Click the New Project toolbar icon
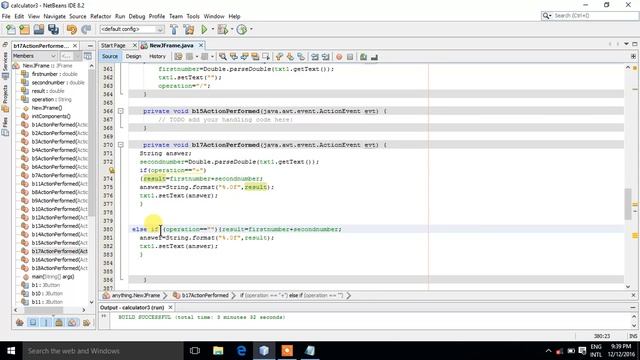 pos(24,29)
